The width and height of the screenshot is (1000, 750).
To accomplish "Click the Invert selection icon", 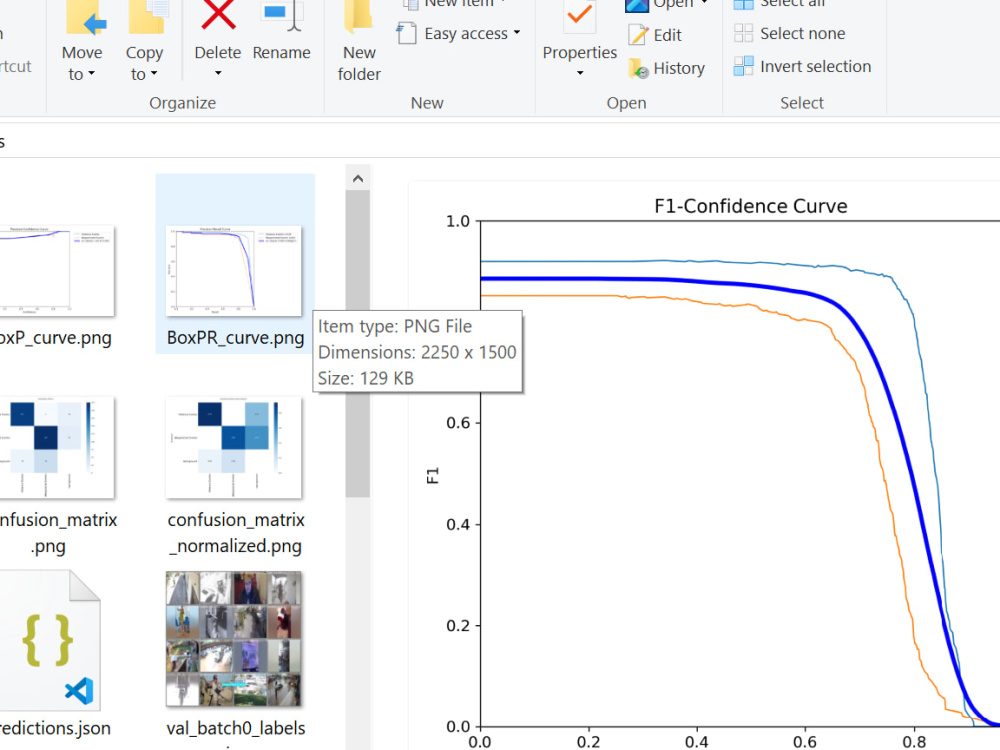I will pos(743,66).
